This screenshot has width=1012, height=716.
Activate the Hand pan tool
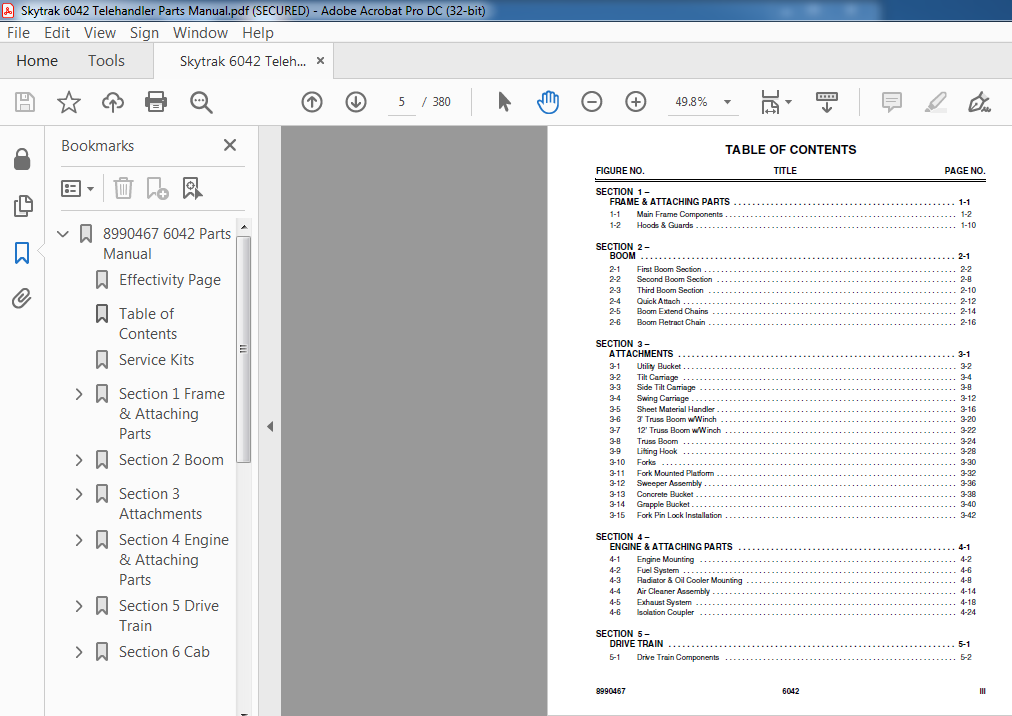pyautogui.click(x=548, y=102)
